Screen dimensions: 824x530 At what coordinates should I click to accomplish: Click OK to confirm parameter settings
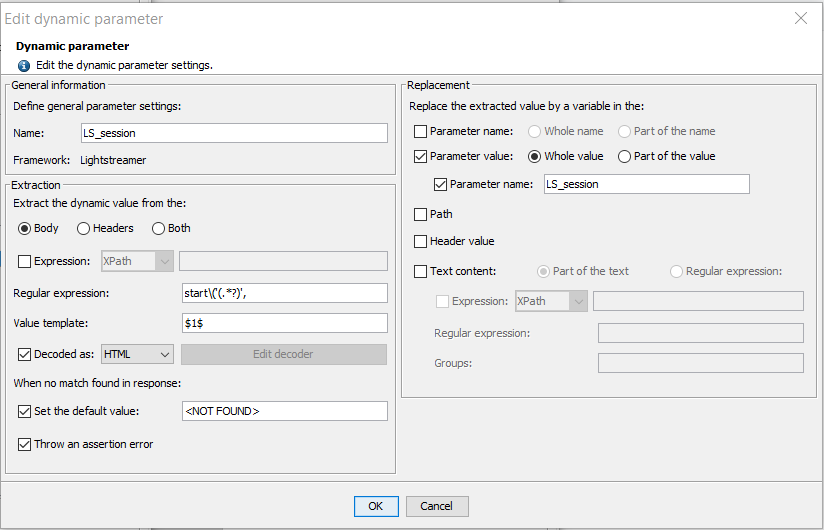coord(376,506)
